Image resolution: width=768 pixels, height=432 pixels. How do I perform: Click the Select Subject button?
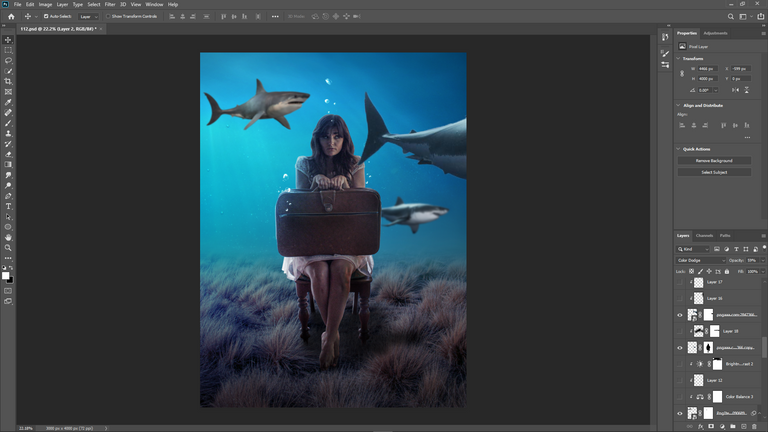pos(714,172)
